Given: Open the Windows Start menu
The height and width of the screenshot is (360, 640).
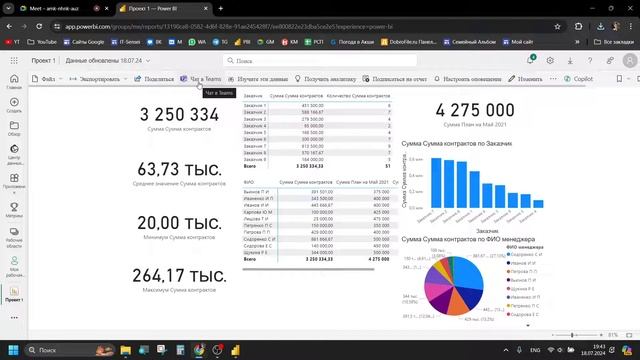Looking at the screenshot, I should coord(13,350).
